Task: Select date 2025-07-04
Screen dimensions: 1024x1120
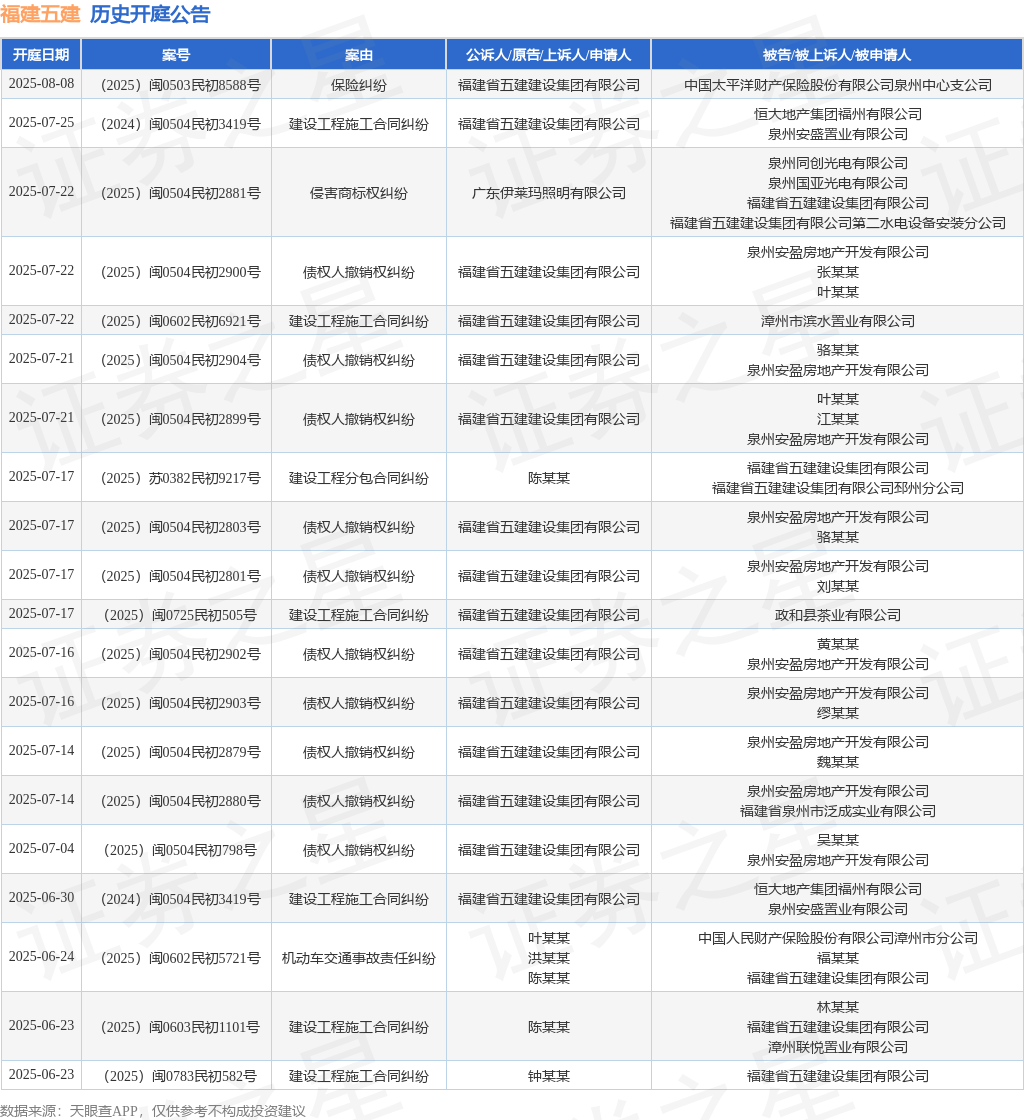Action: click(41, 849)
